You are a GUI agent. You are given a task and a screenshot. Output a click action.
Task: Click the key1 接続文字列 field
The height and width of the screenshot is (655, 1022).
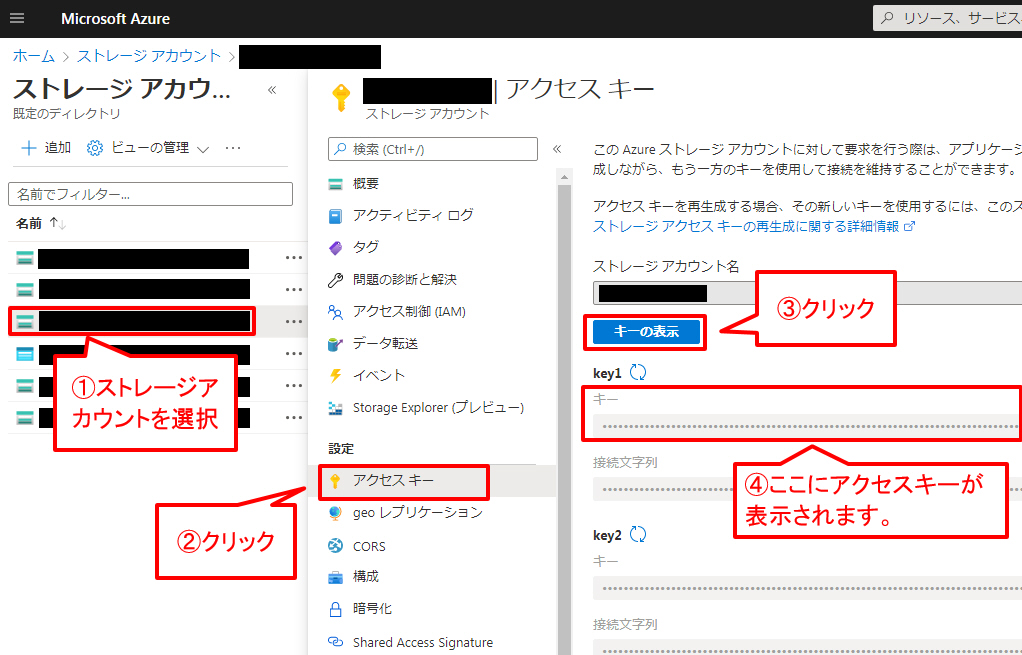click(807, 489)
